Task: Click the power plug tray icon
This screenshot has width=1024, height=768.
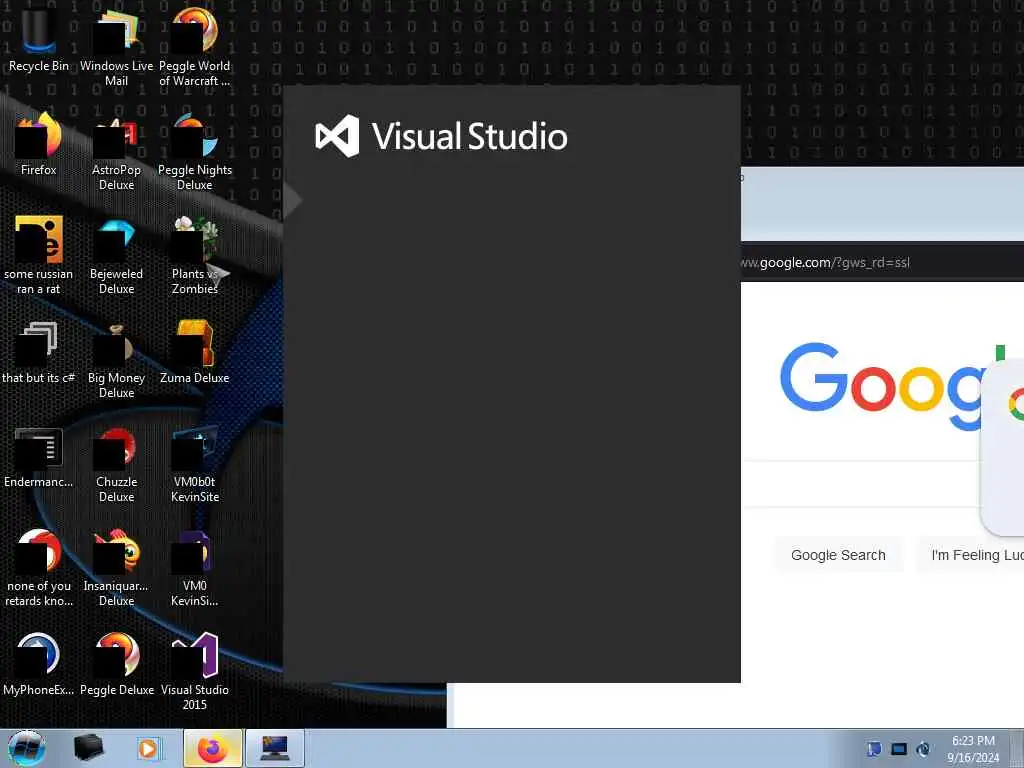Action: [923, 749]
